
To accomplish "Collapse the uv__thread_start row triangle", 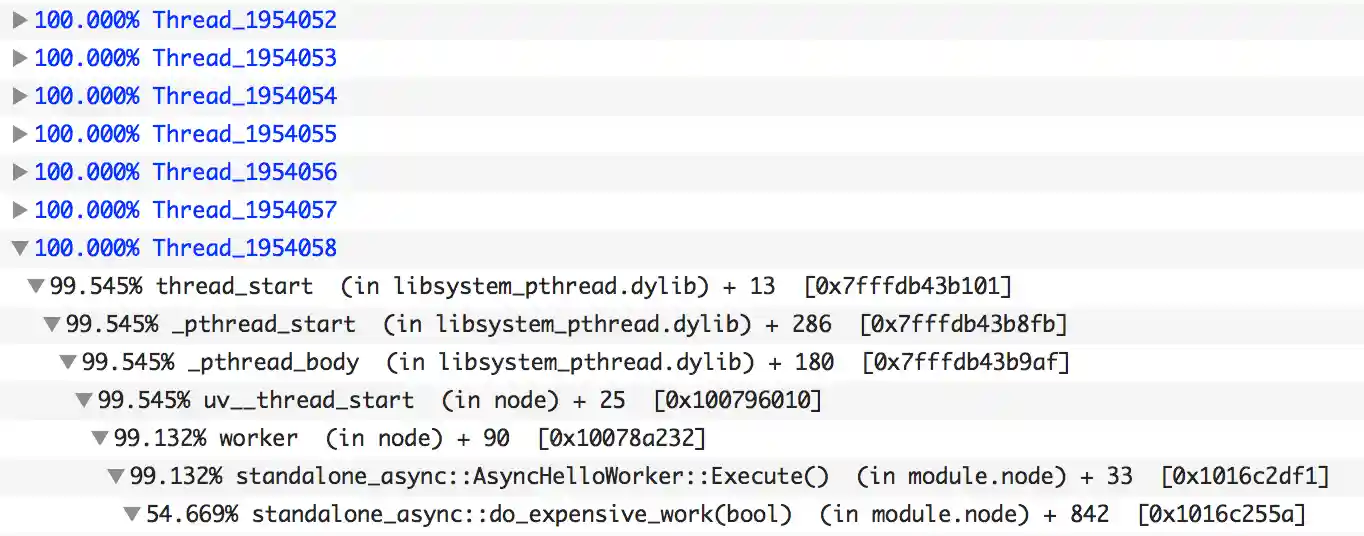I will coord(83,401).
